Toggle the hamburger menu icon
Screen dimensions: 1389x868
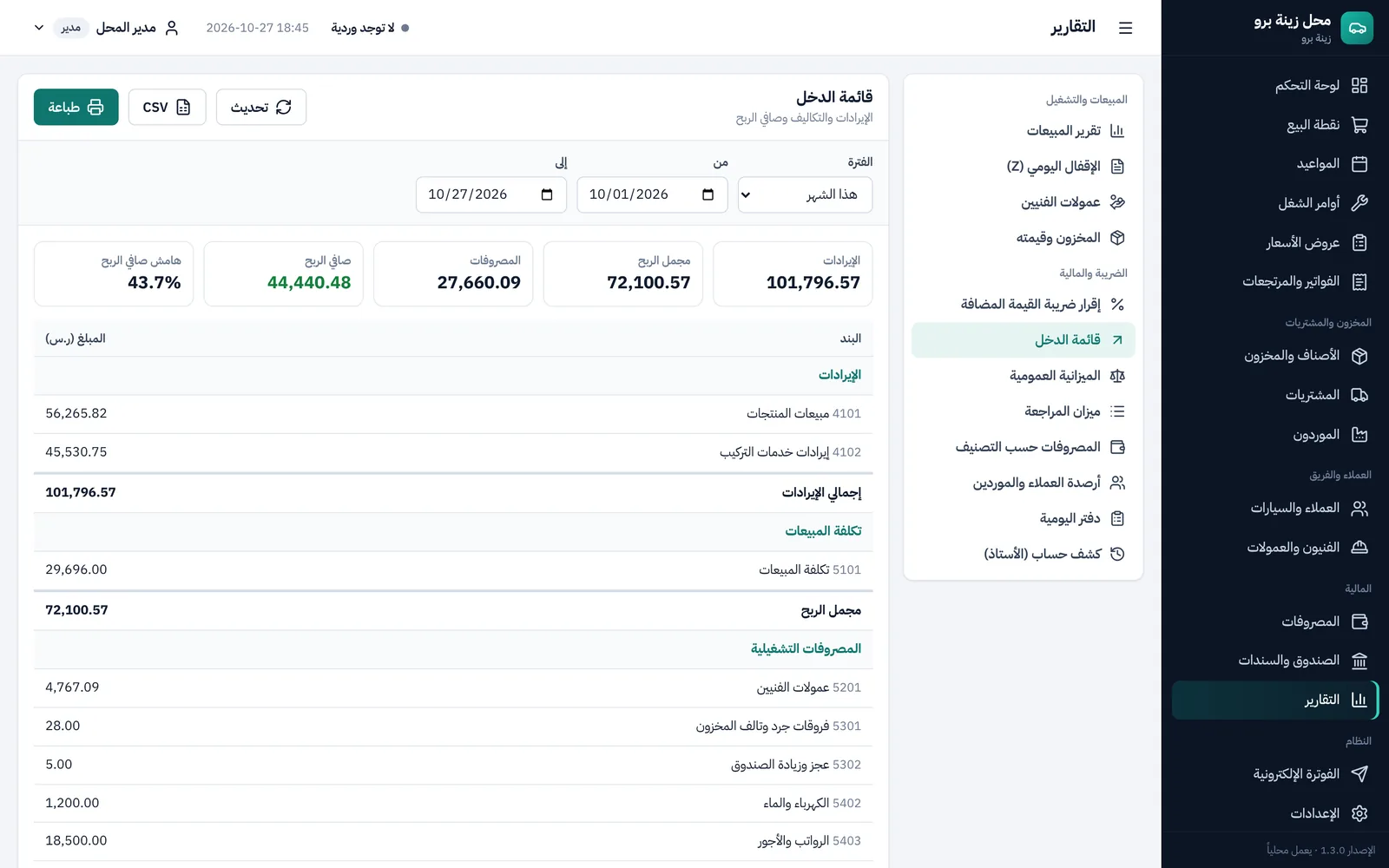coord(1125,28)
